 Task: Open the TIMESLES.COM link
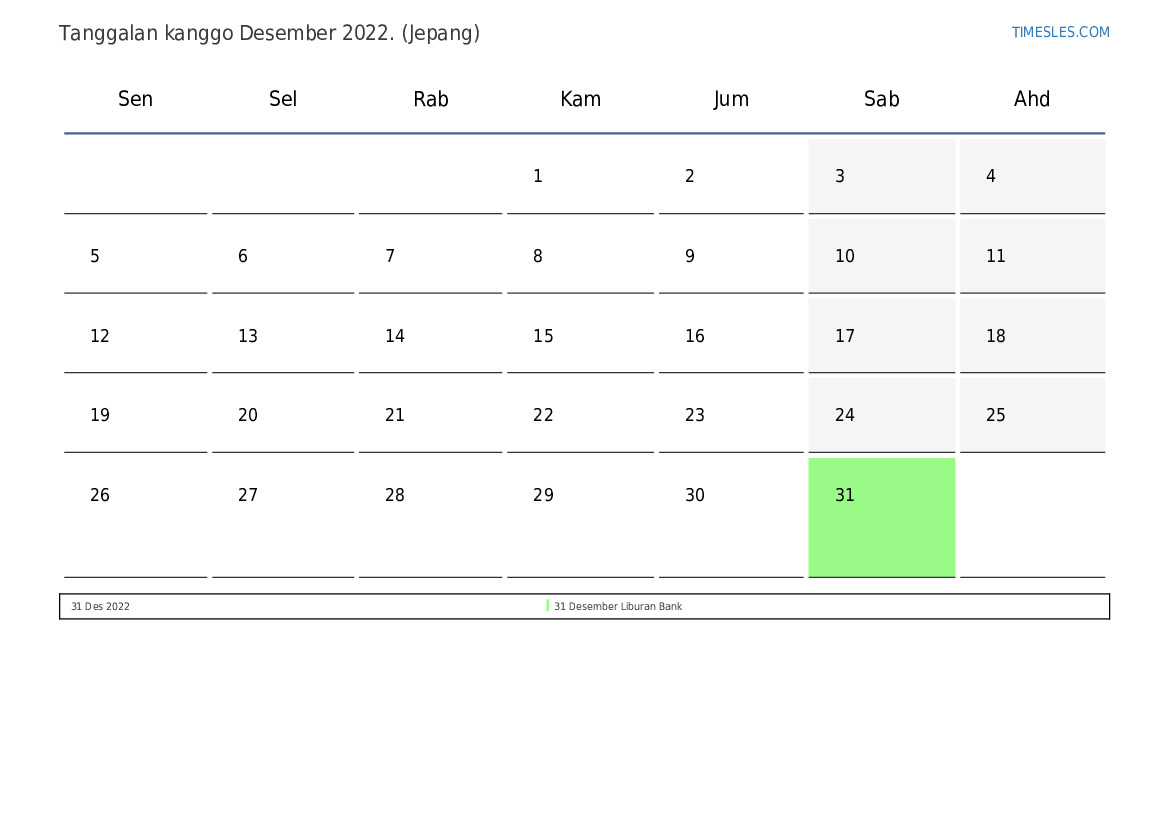click(1060, 32)
